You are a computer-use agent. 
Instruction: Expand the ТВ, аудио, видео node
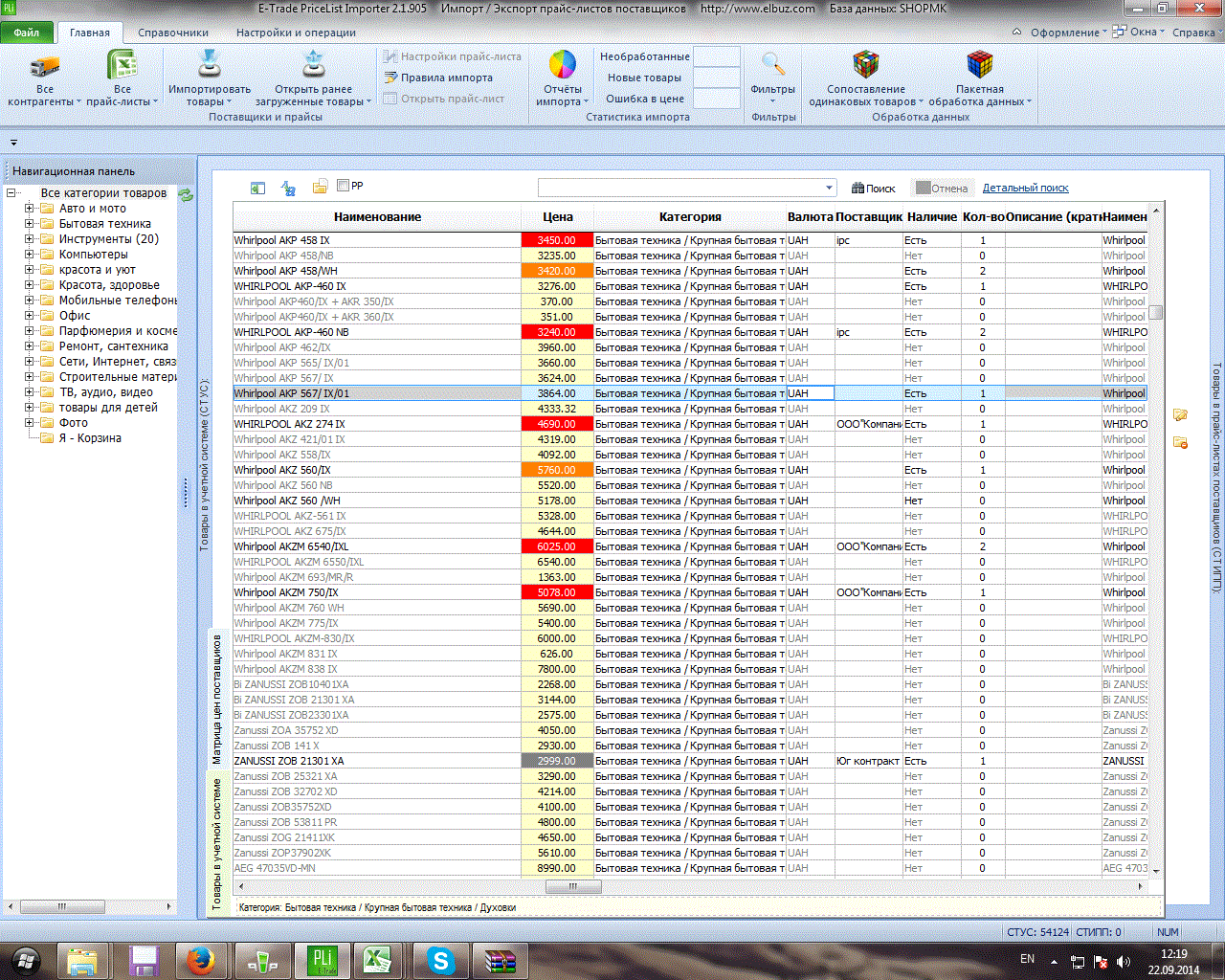coord(30,392)
